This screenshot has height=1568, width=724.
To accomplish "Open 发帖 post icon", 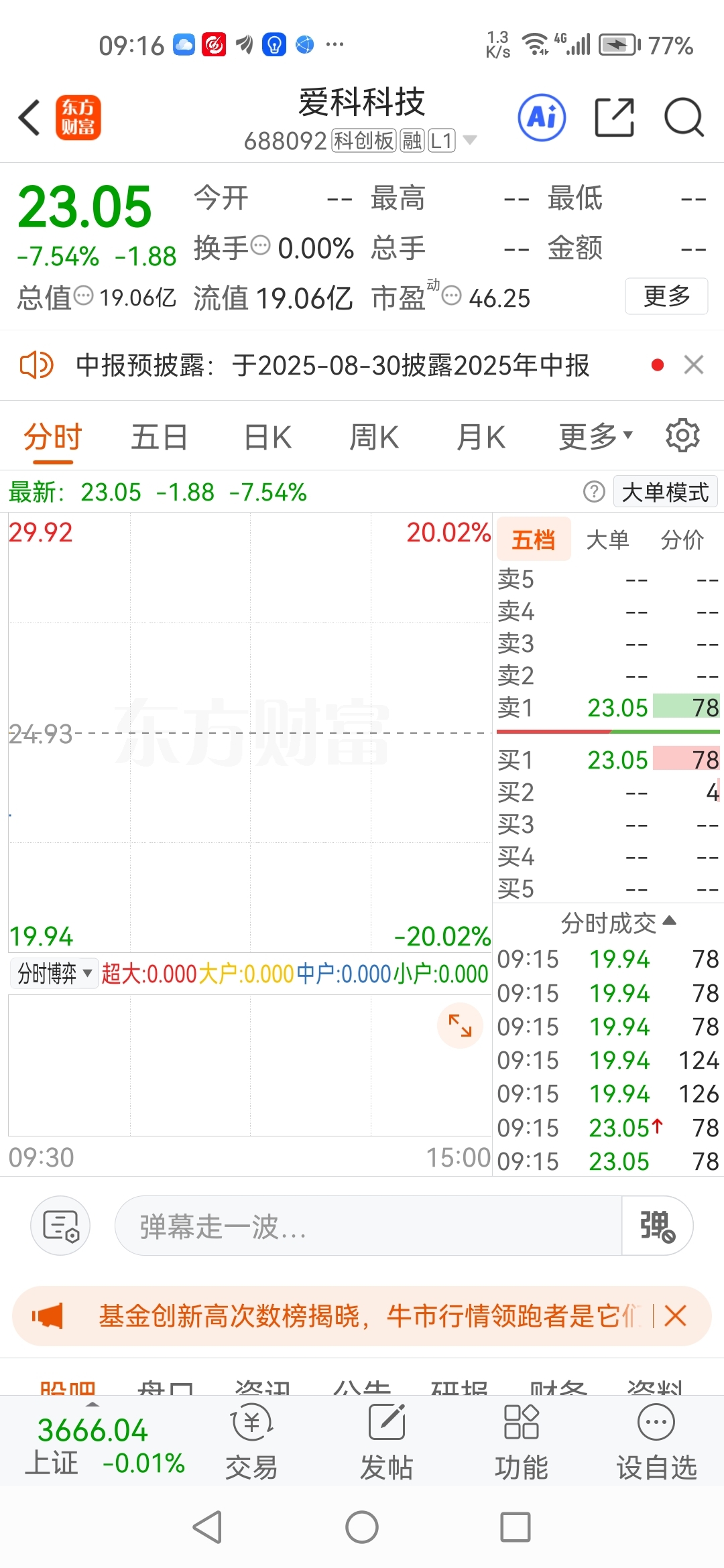I will (387, 1442).
